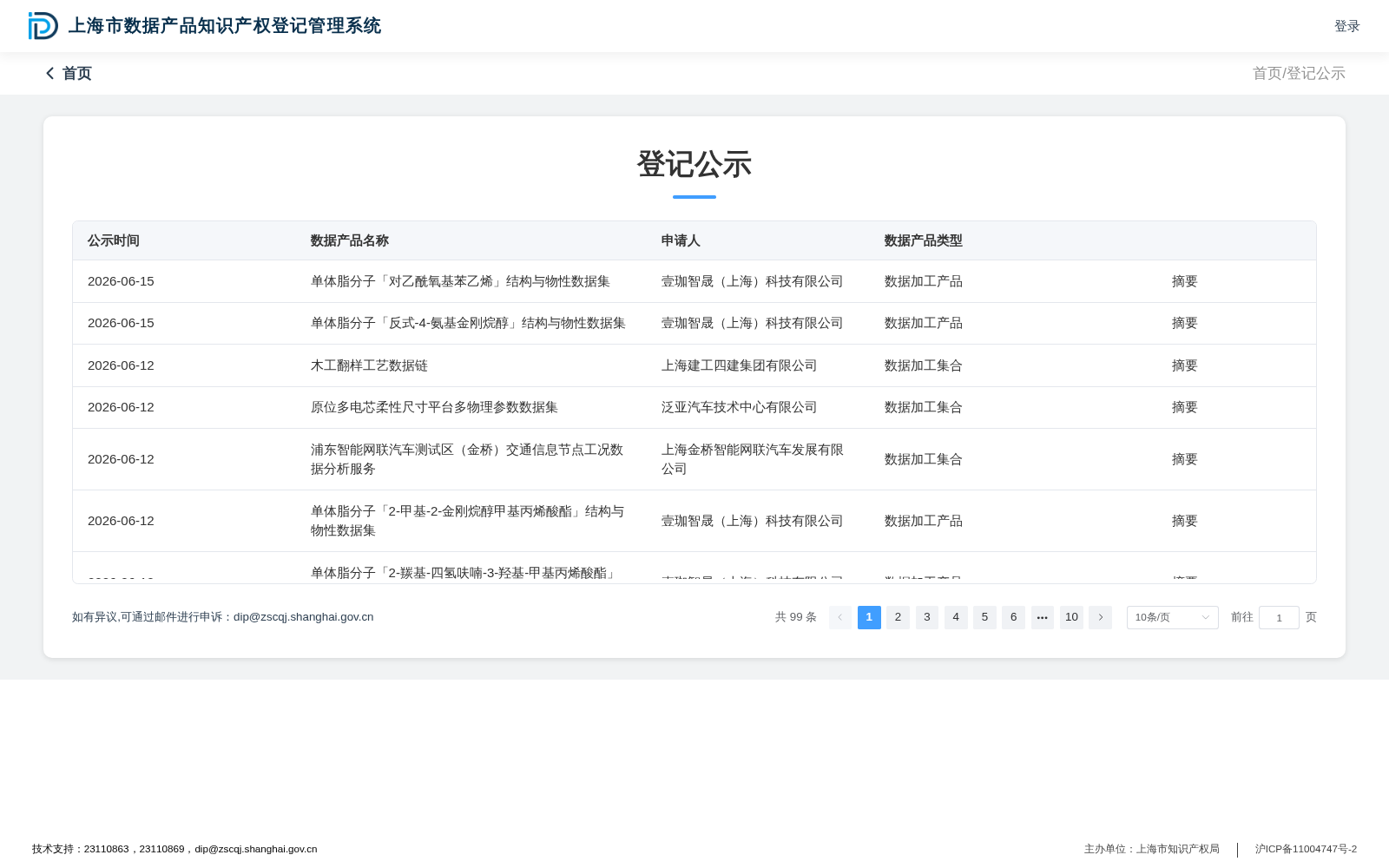1389x868 pixels.
Task: Click applicant 泛亚汽车技术中心有限公司
Action: pos(739,407)
